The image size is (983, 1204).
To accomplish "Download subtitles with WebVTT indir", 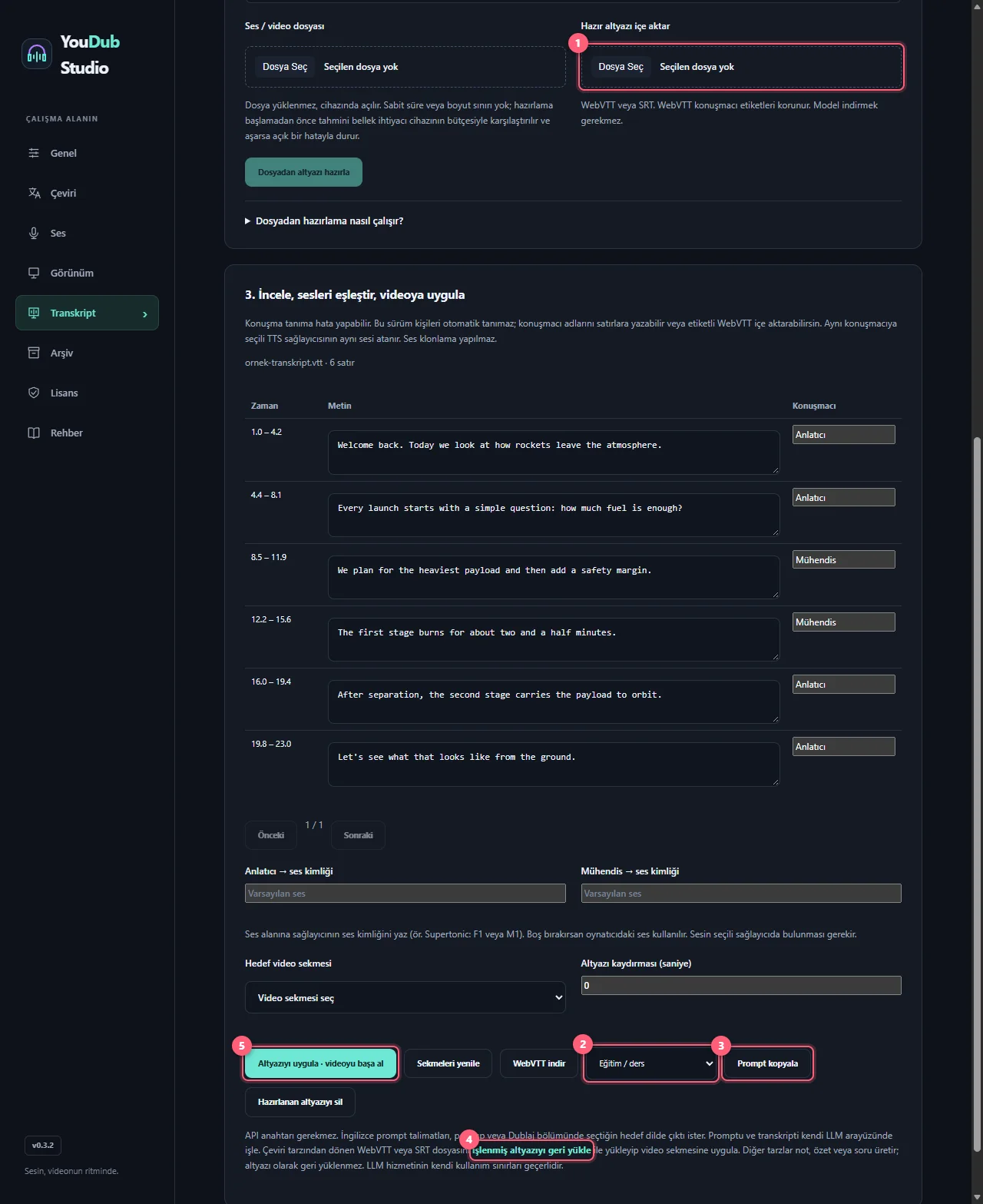I will 539,1063.
